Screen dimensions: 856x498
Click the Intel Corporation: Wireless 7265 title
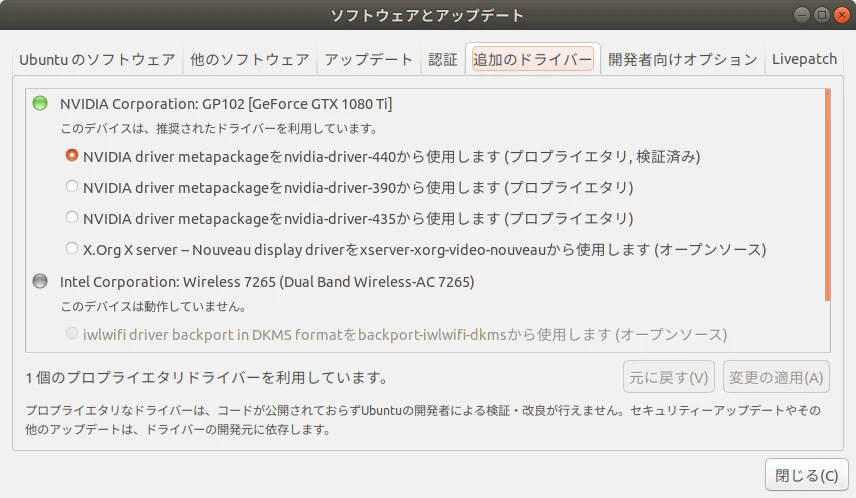[267, 282]
